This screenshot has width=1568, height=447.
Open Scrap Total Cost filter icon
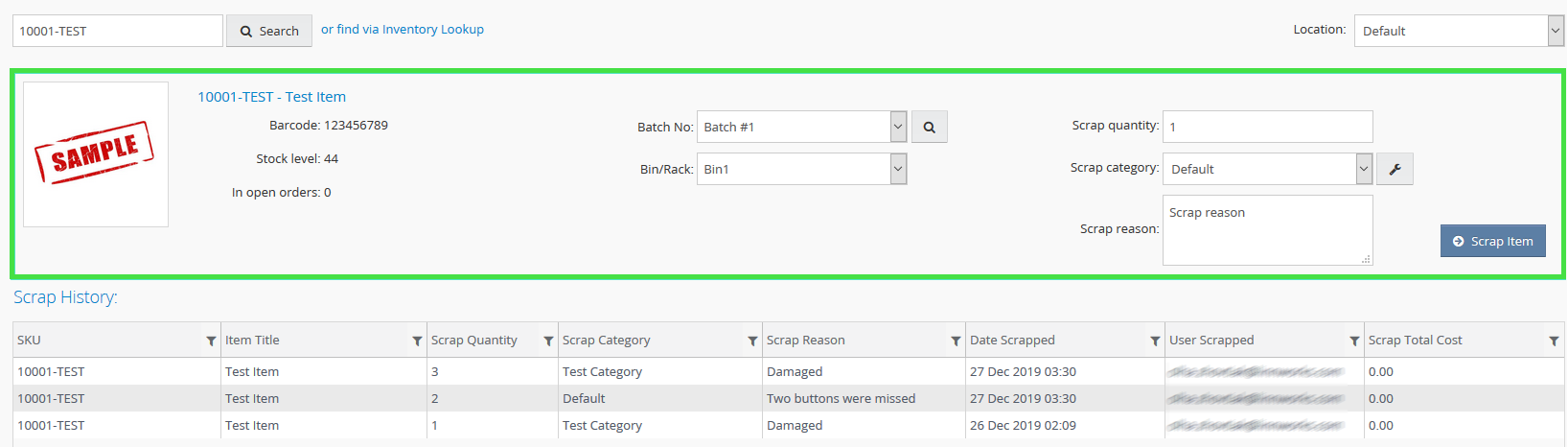pyautogui.click(x=1554, y=341)
